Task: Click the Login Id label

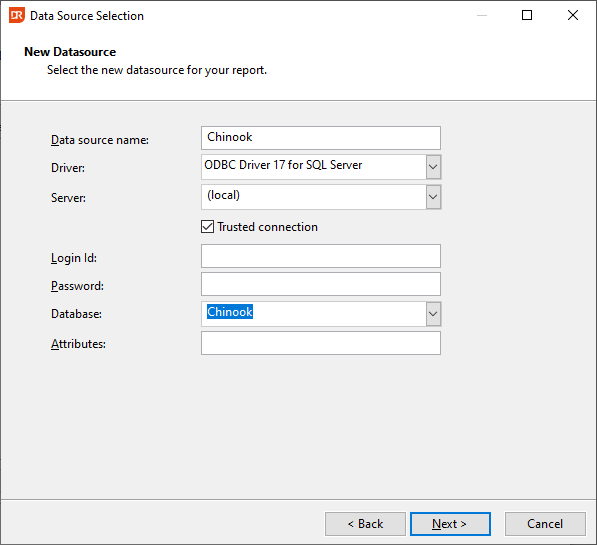Action: [x=74, y=258]
